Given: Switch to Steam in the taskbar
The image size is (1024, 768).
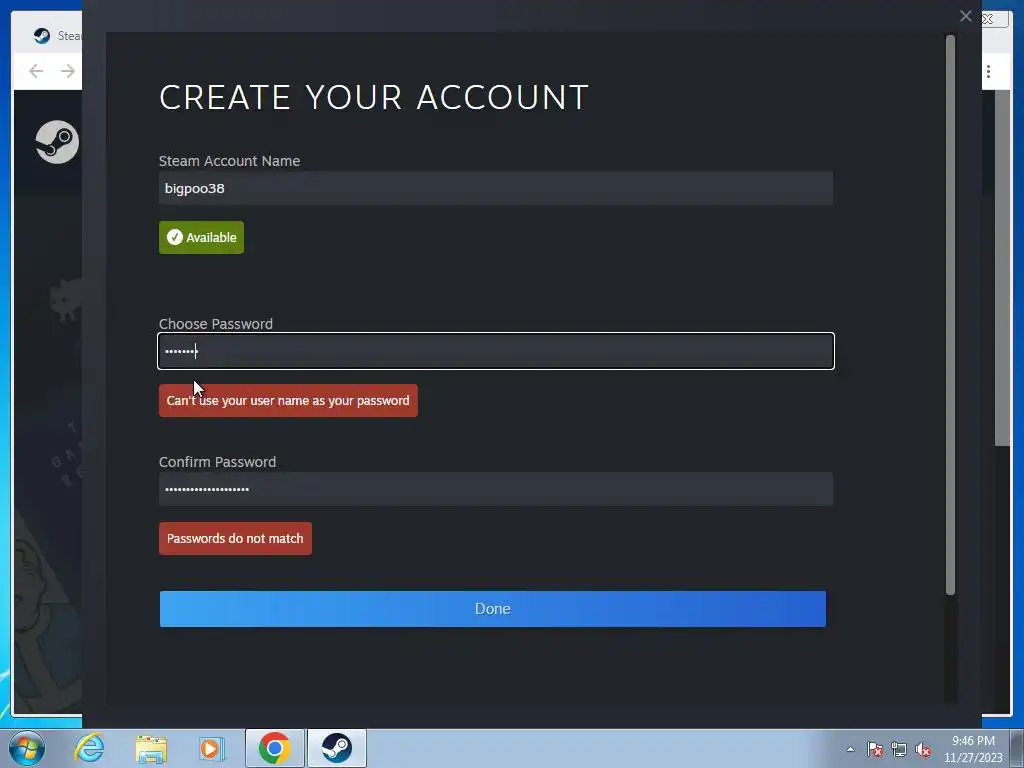Looking at the screenshot, I should (x=336, y=748).
